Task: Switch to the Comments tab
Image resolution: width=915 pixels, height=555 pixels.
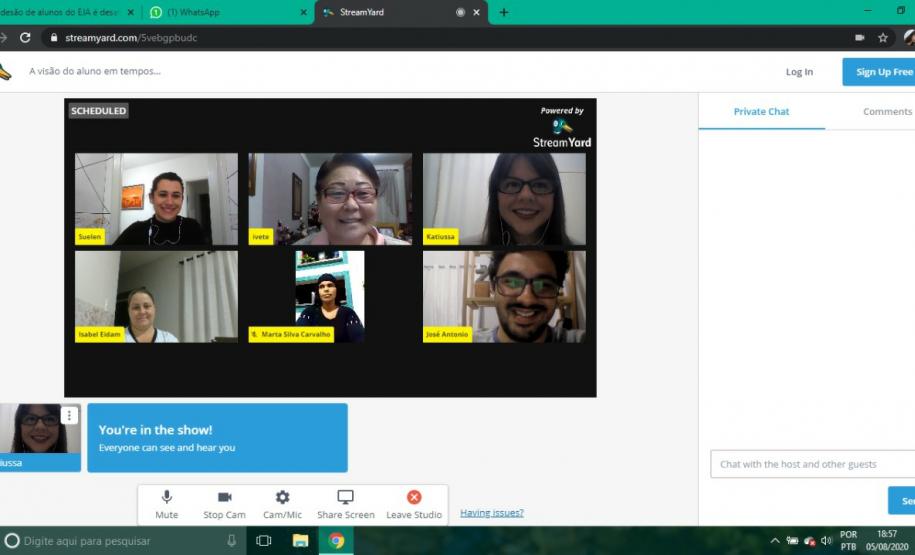Action: pos(887,111)
